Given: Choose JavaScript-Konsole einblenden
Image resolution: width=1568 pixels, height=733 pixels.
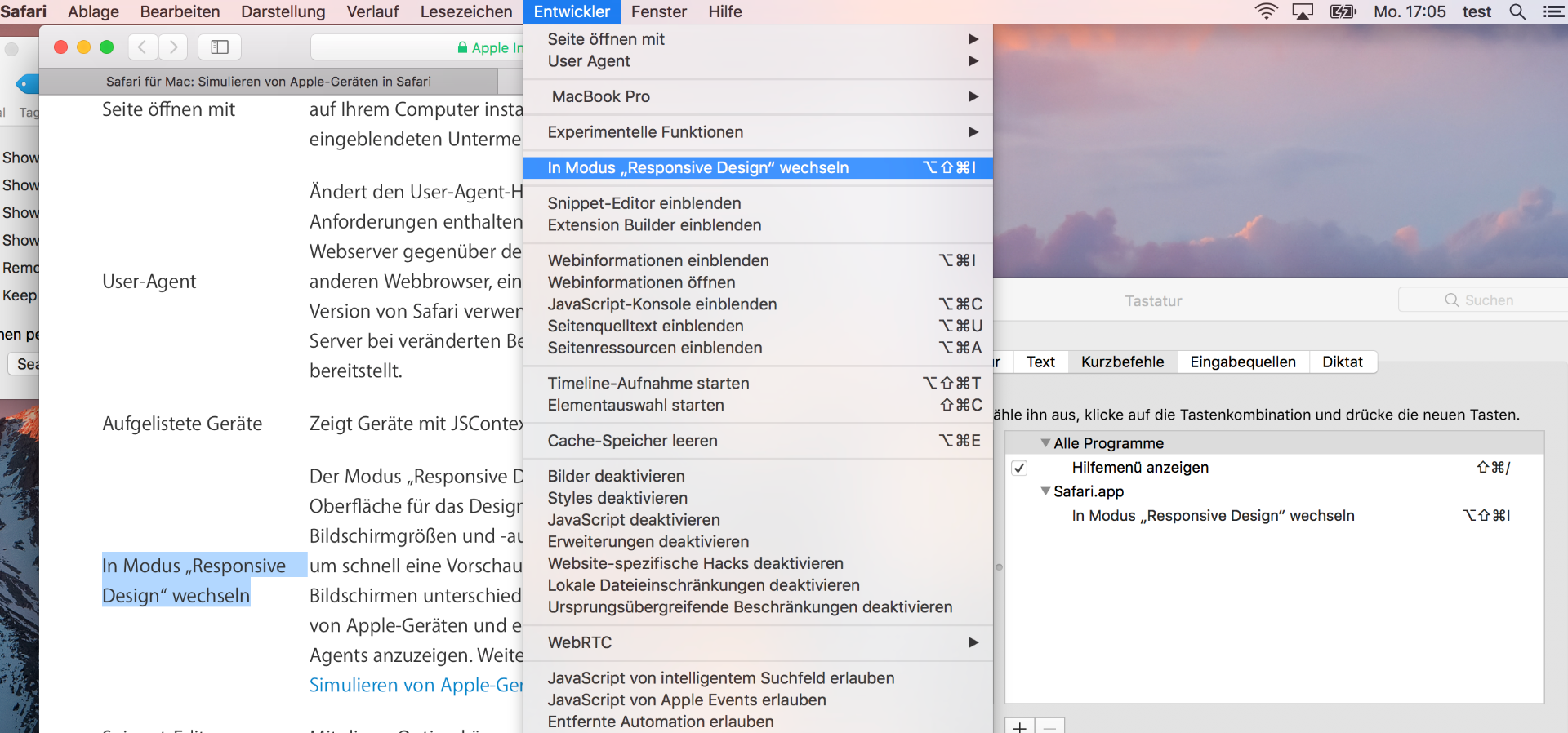Looking at the screenshot, I should click(x=758, y=304).
